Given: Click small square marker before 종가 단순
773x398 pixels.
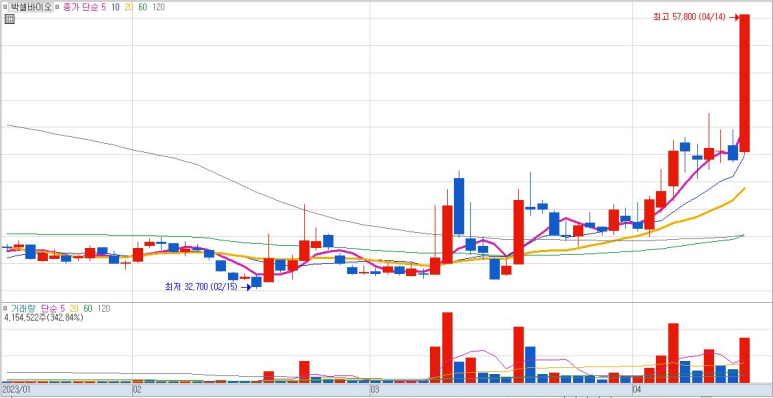Looking at the screenshot, I should [x=57, y=7].
